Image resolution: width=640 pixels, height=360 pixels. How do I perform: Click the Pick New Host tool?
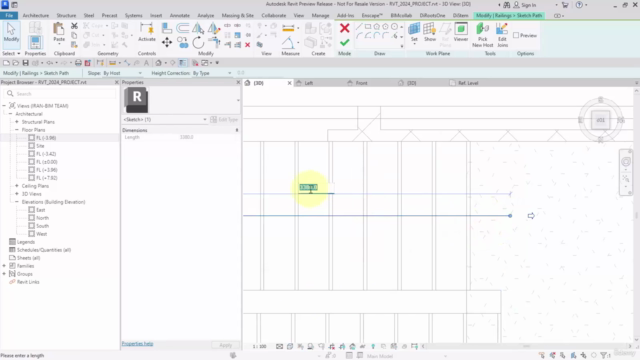(482, 35)
